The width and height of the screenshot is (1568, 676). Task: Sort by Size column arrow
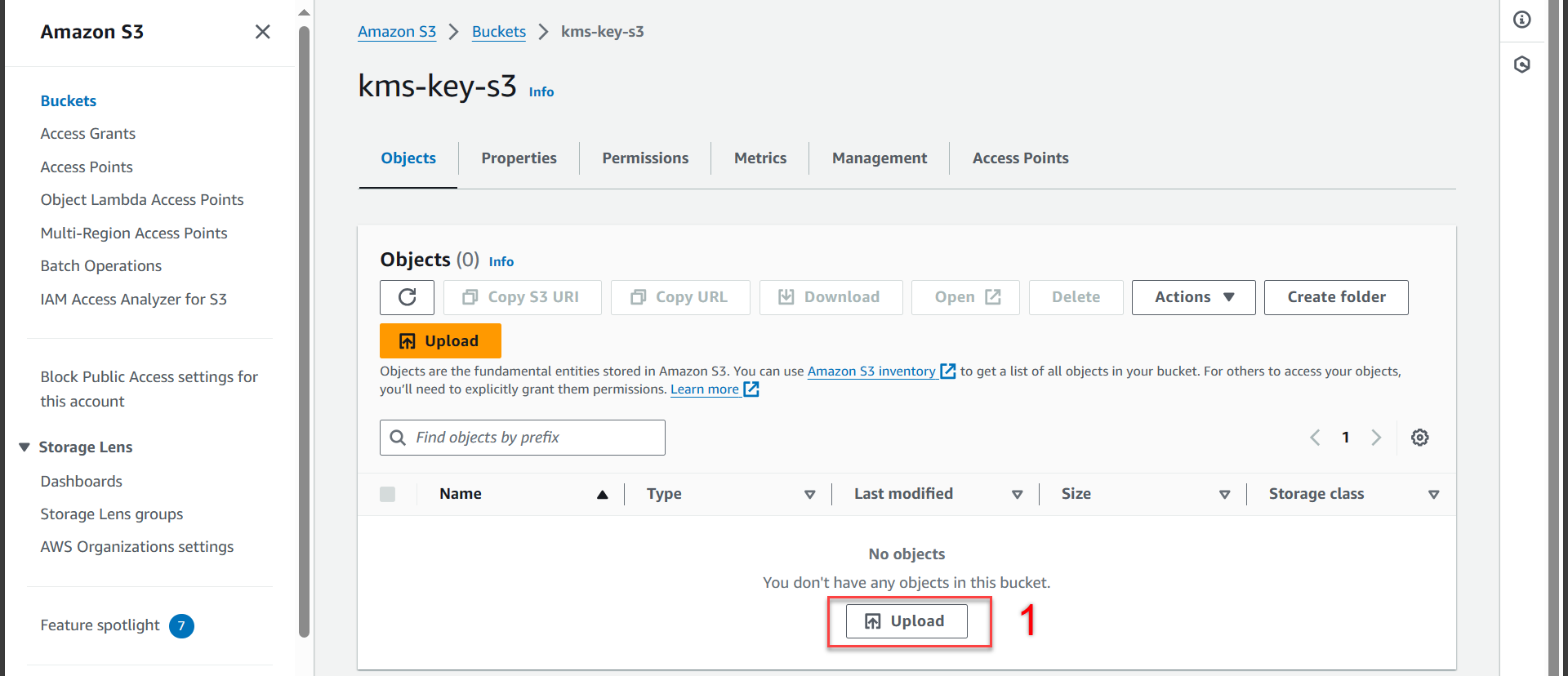[1225, 495]
